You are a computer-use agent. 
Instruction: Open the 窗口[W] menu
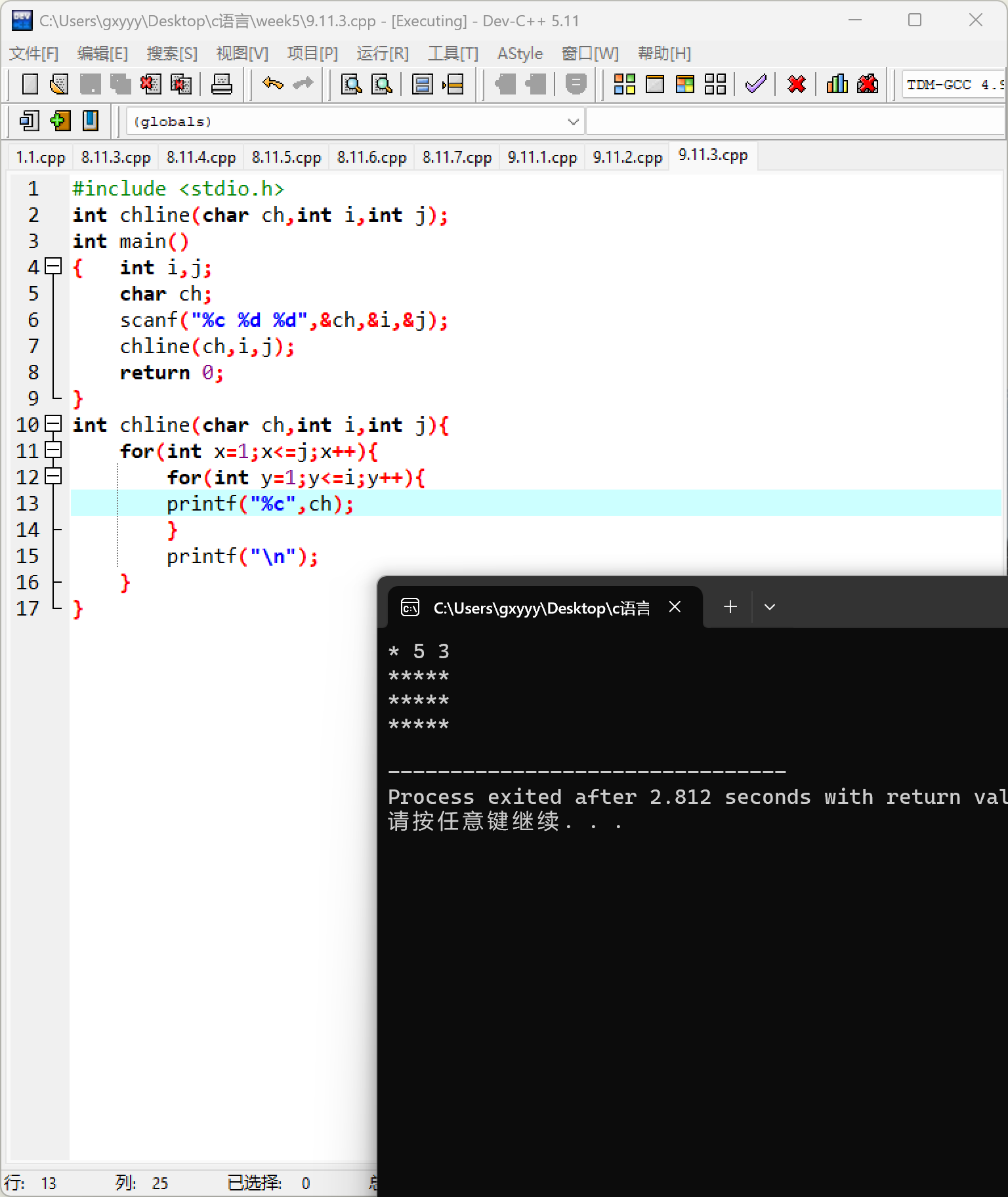(590, 53)
